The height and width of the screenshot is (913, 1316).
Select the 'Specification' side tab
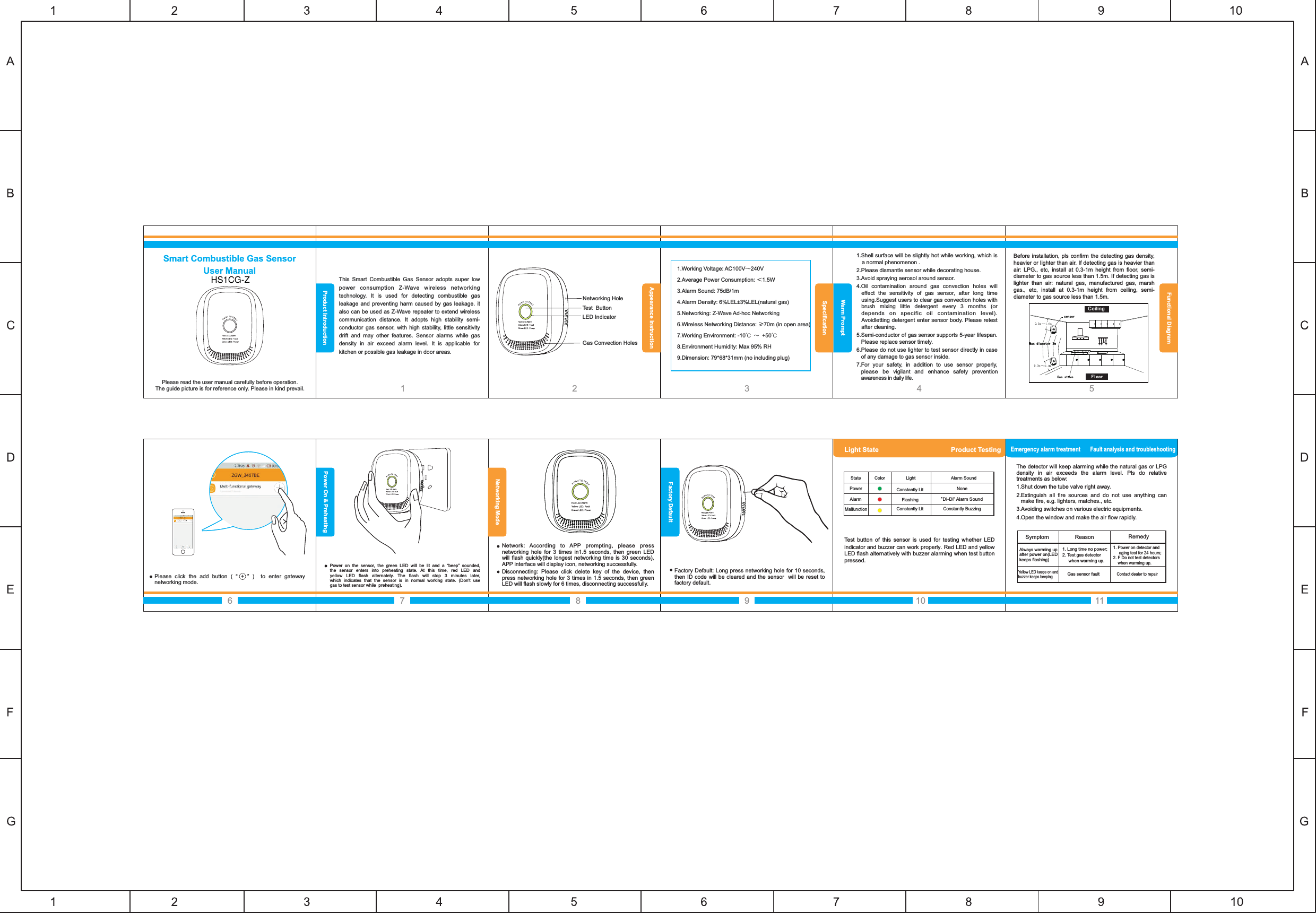tap(824, 317)
